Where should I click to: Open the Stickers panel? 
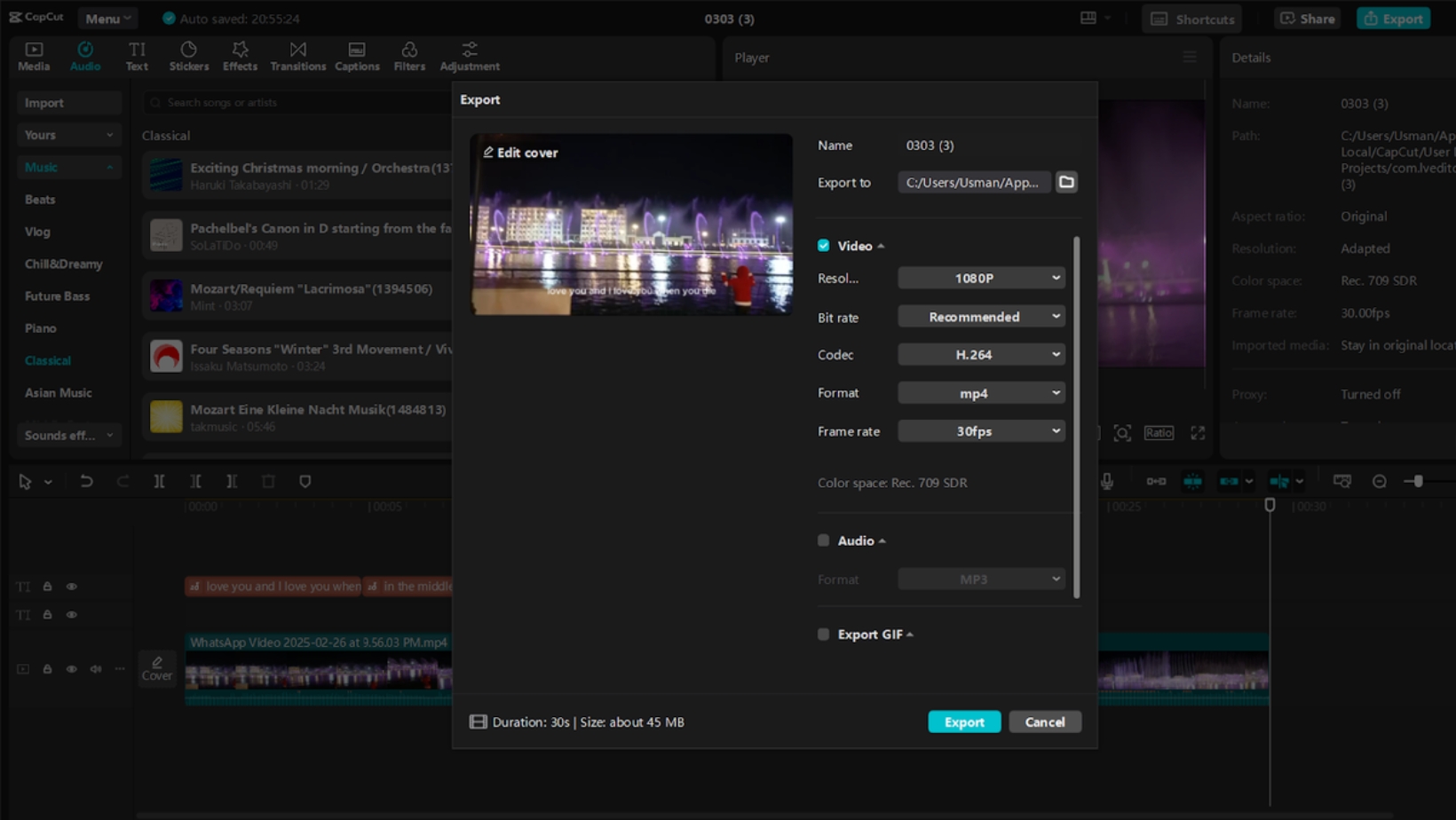click(189, 56)
